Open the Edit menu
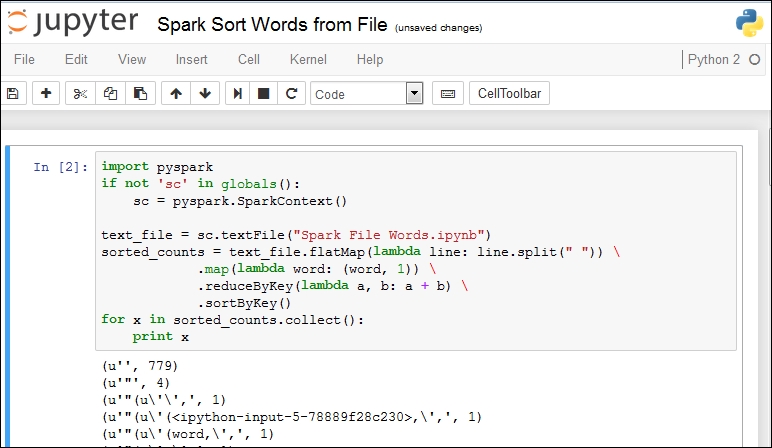Image resolution: width=772 pixels, height=448 pixels. coord(76,60)
